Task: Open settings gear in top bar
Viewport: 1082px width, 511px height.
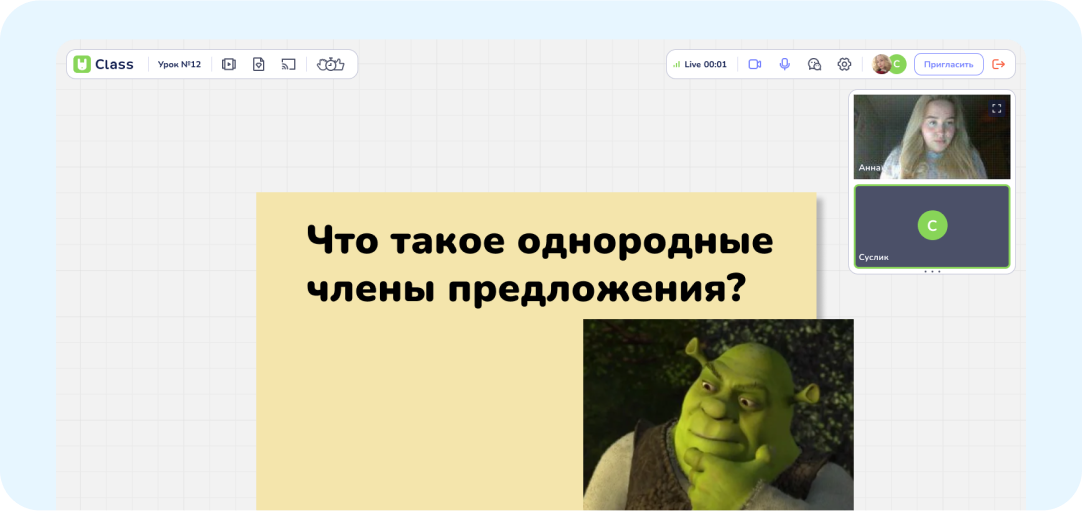Action: (x=844, y=64)
